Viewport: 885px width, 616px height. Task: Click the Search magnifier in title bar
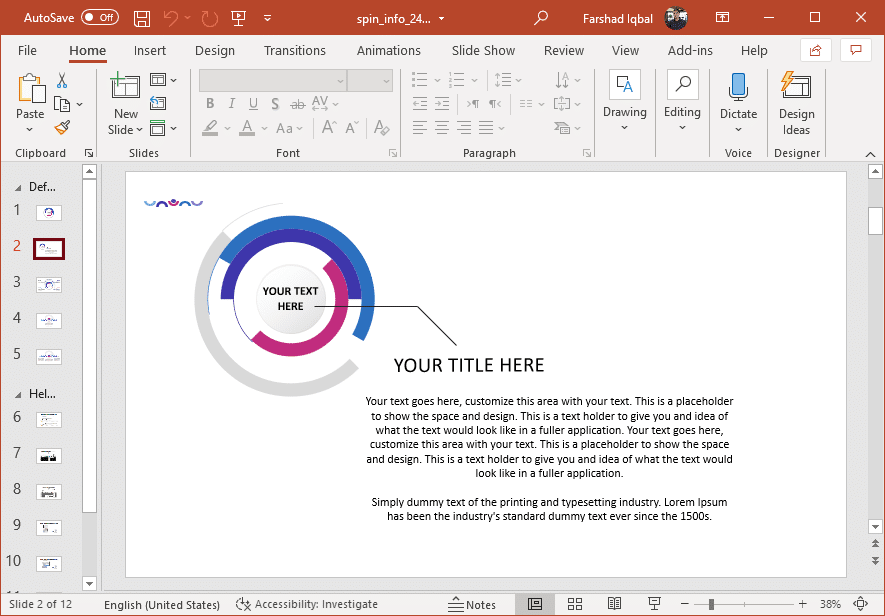point(541,18)
